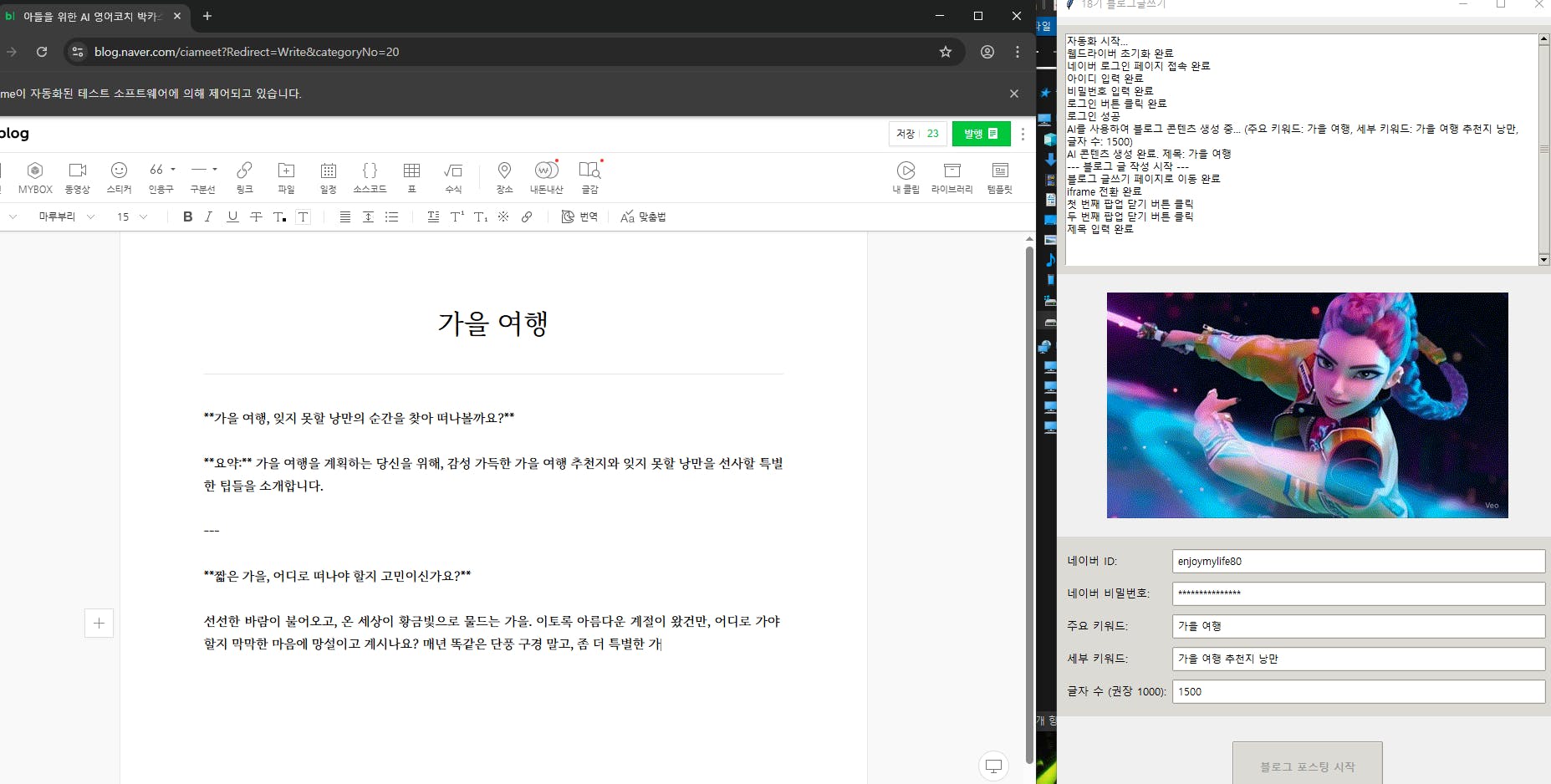
Task: Click the 저장 save button
Action: (906, 134)
